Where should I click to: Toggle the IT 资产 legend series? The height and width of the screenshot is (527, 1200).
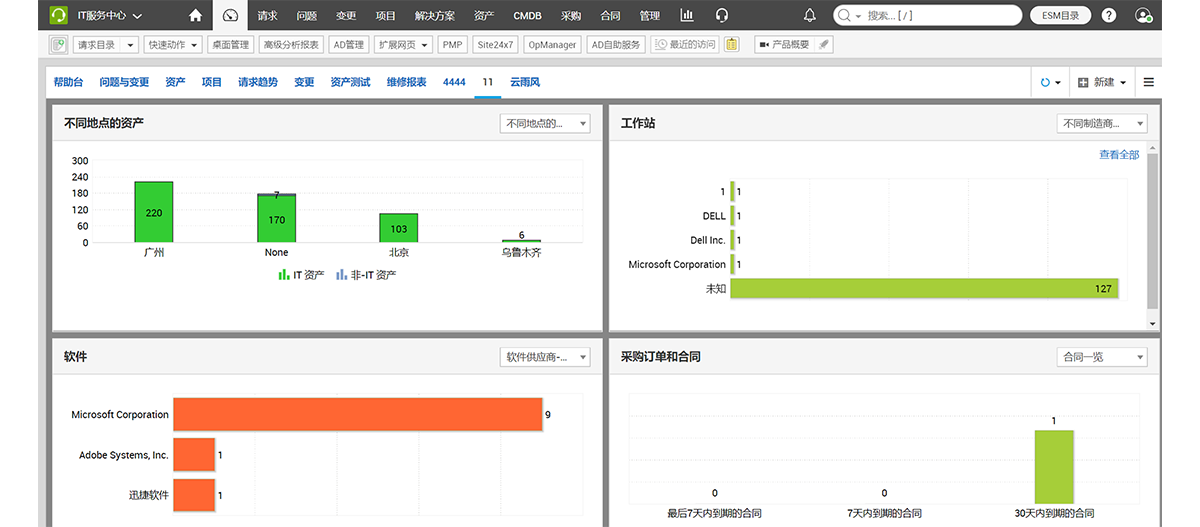tap(301, 274)
